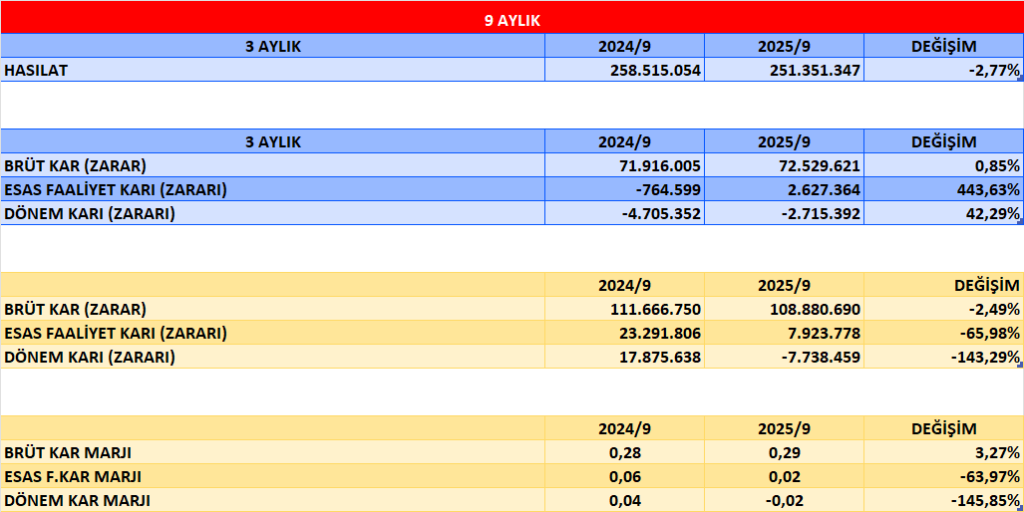
Task: Select the '3 AYLIK' header above blue BRÜT KAR row
Action: coord(272,142)
